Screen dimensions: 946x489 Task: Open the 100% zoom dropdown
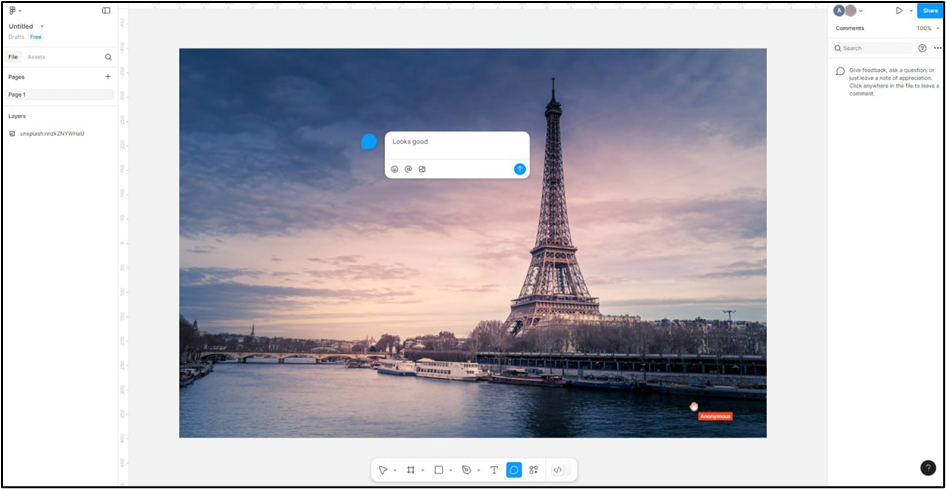click(928, 28)
